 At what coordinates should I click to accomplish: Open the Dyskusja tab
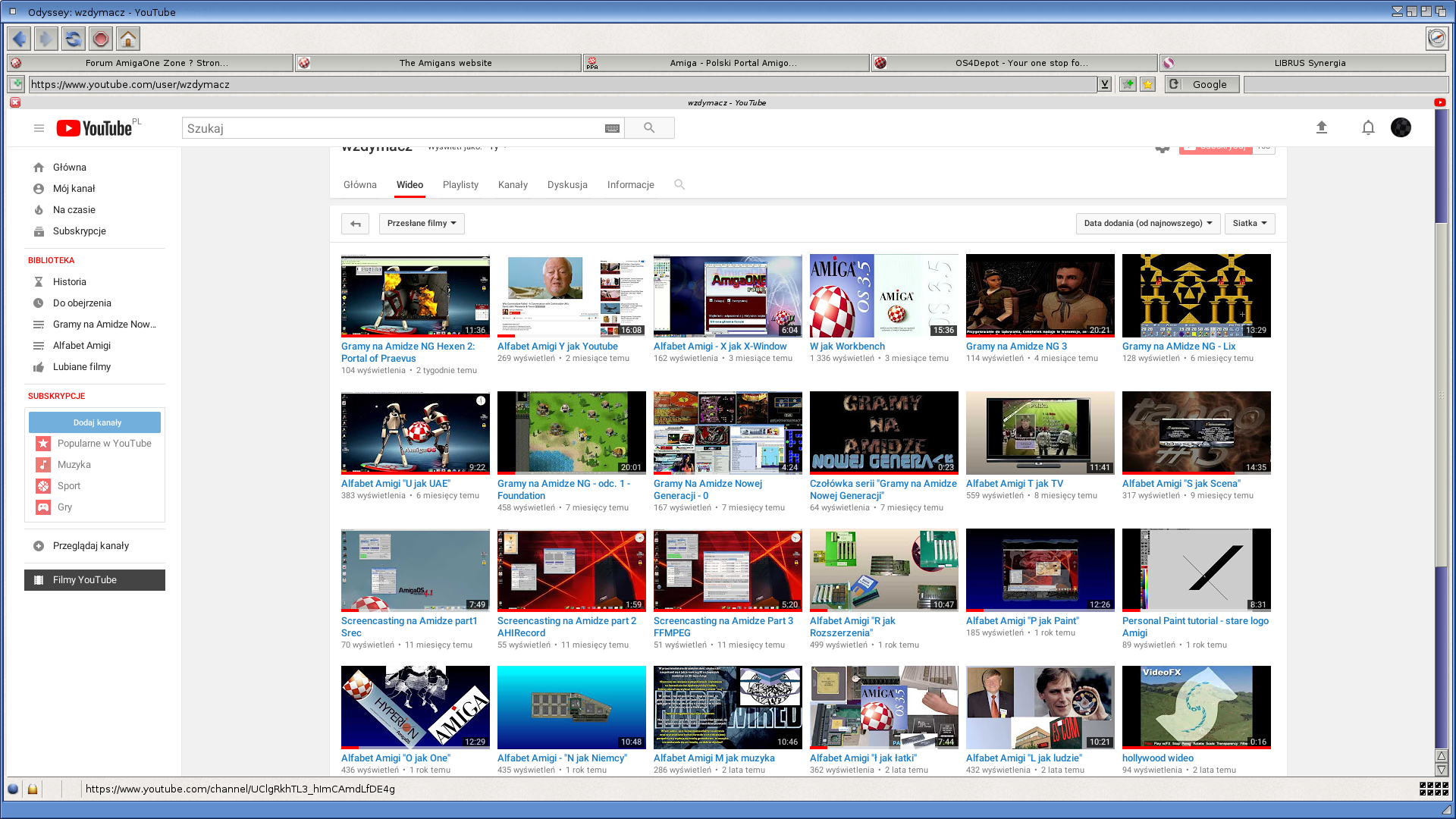click(x=567, y=184)
